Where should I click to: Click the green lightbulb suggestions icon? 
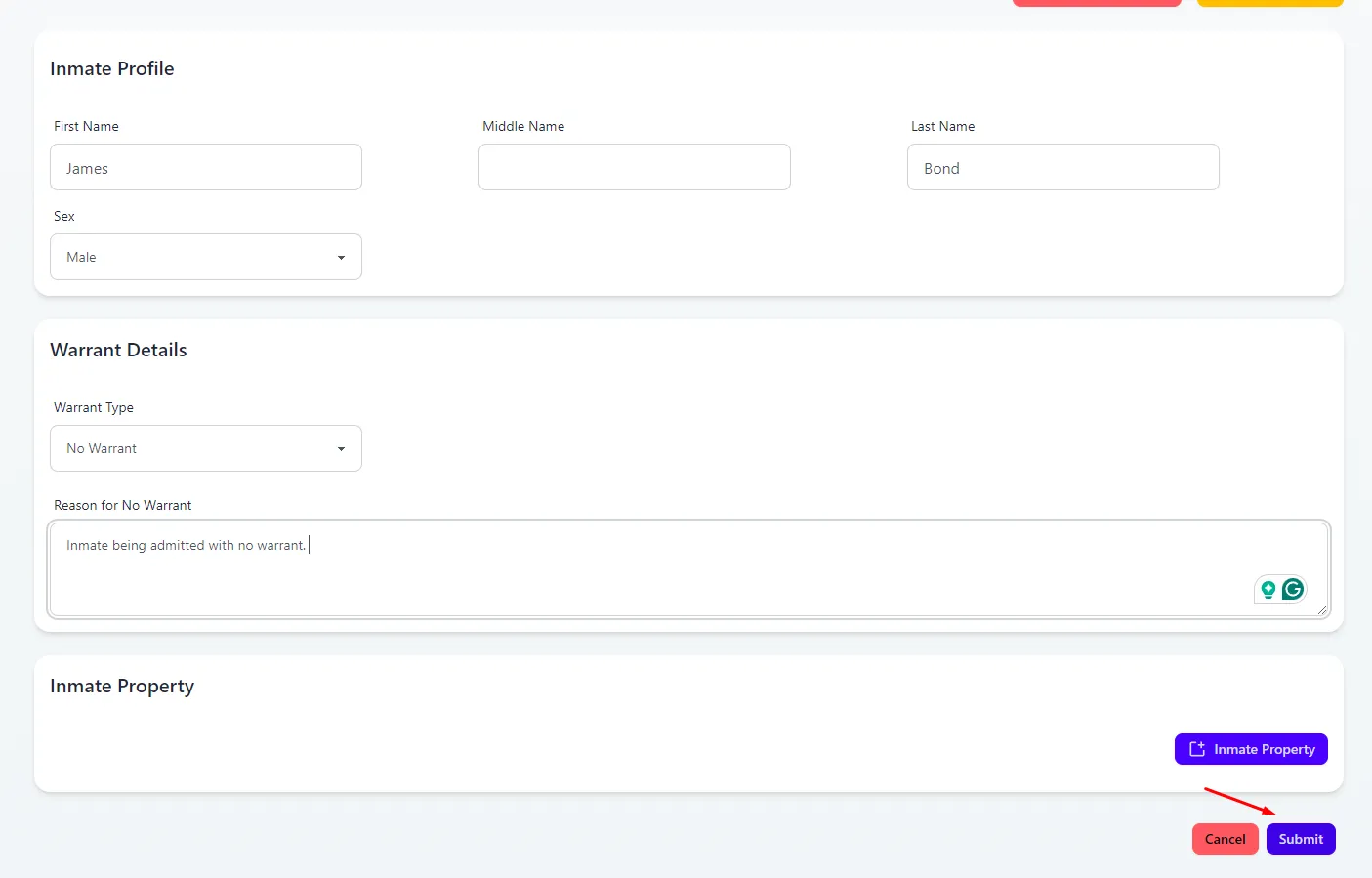point(1268,589)
